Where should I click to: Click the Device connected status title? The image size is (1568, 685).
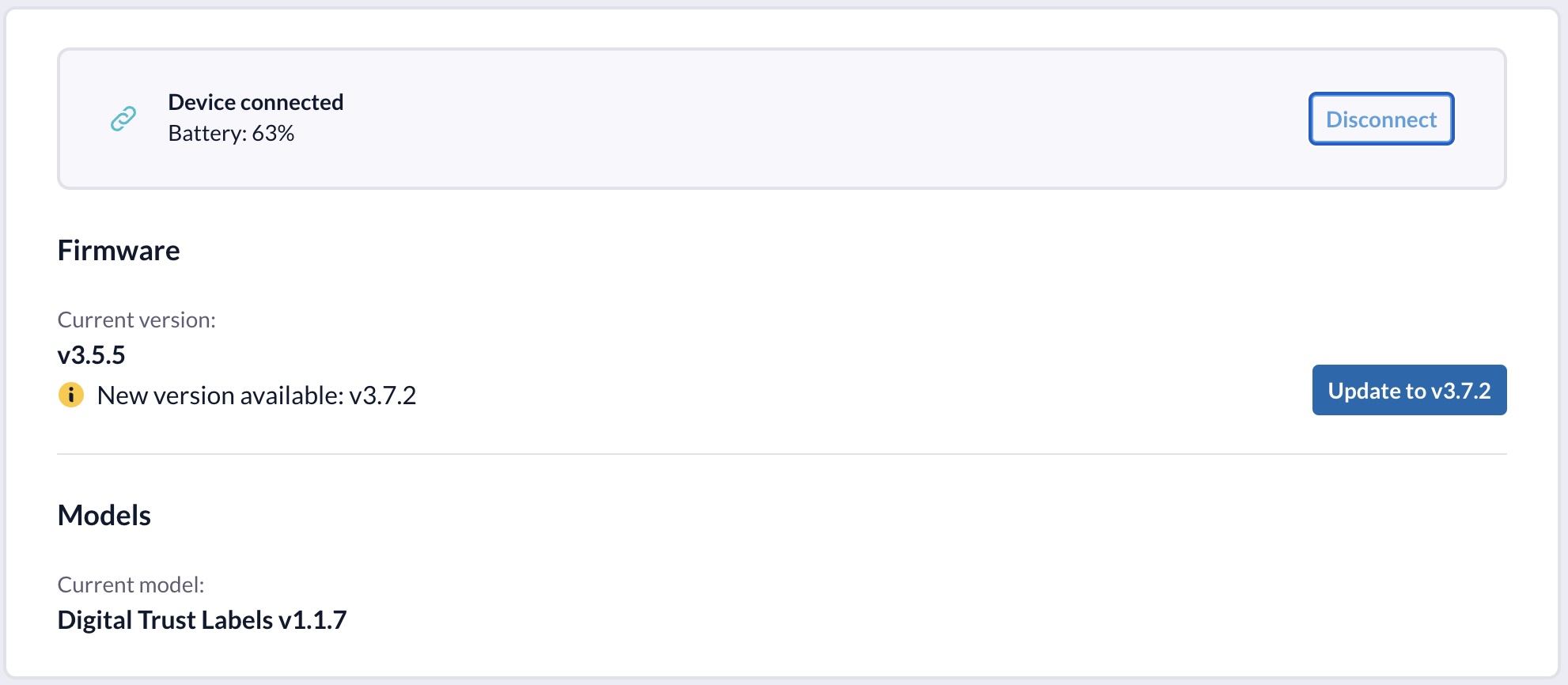tap(256, 102)
